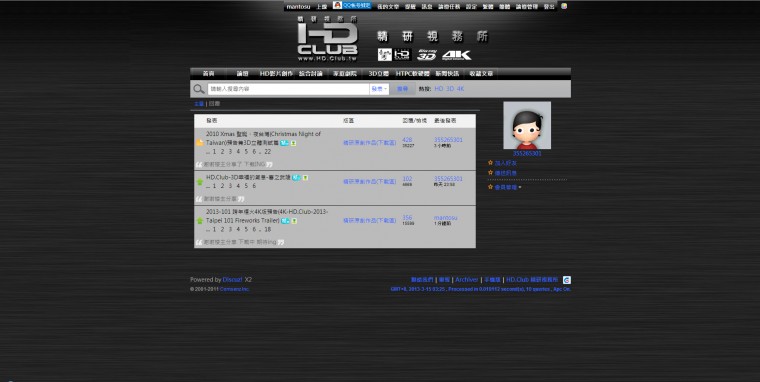Click the Comsenz Inc. footer link
The width and height of the screenshot is (760, 382).
pyautogui.click(x=235, y=289)
